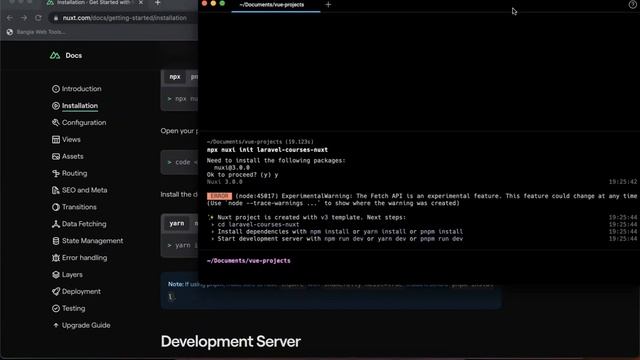Click the Introduction sidebar icon

click(x=56, y=89)
